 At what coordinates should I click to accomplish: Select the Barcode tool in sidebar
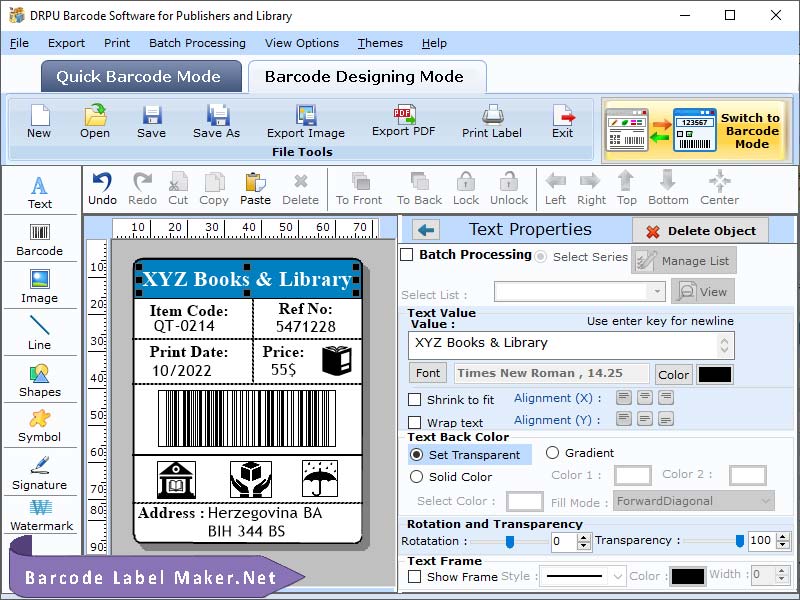point(39,239)
